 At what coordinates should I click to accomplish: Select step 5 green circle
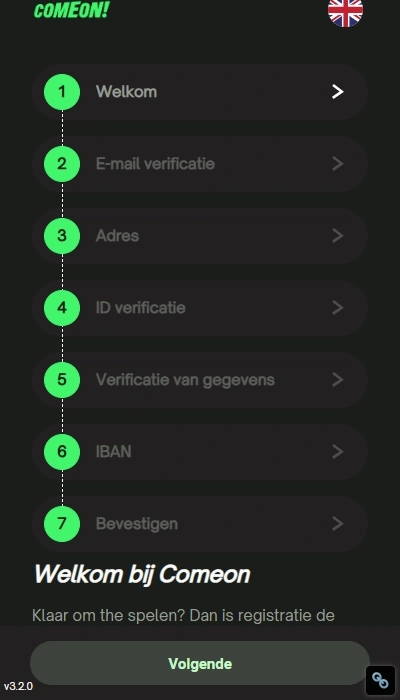tap(62, 379)
